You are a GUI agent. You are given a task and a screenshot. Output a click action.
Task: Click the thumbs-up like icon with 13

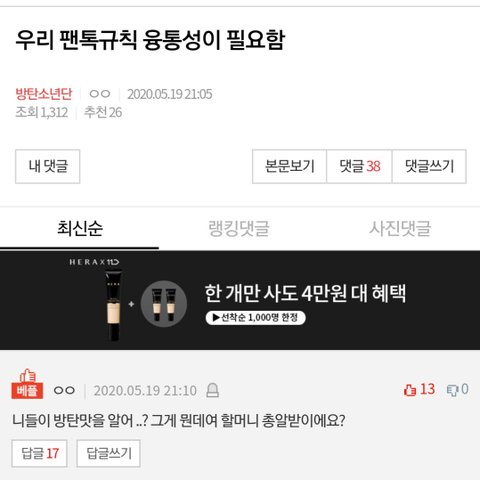[x=409, y=390]
